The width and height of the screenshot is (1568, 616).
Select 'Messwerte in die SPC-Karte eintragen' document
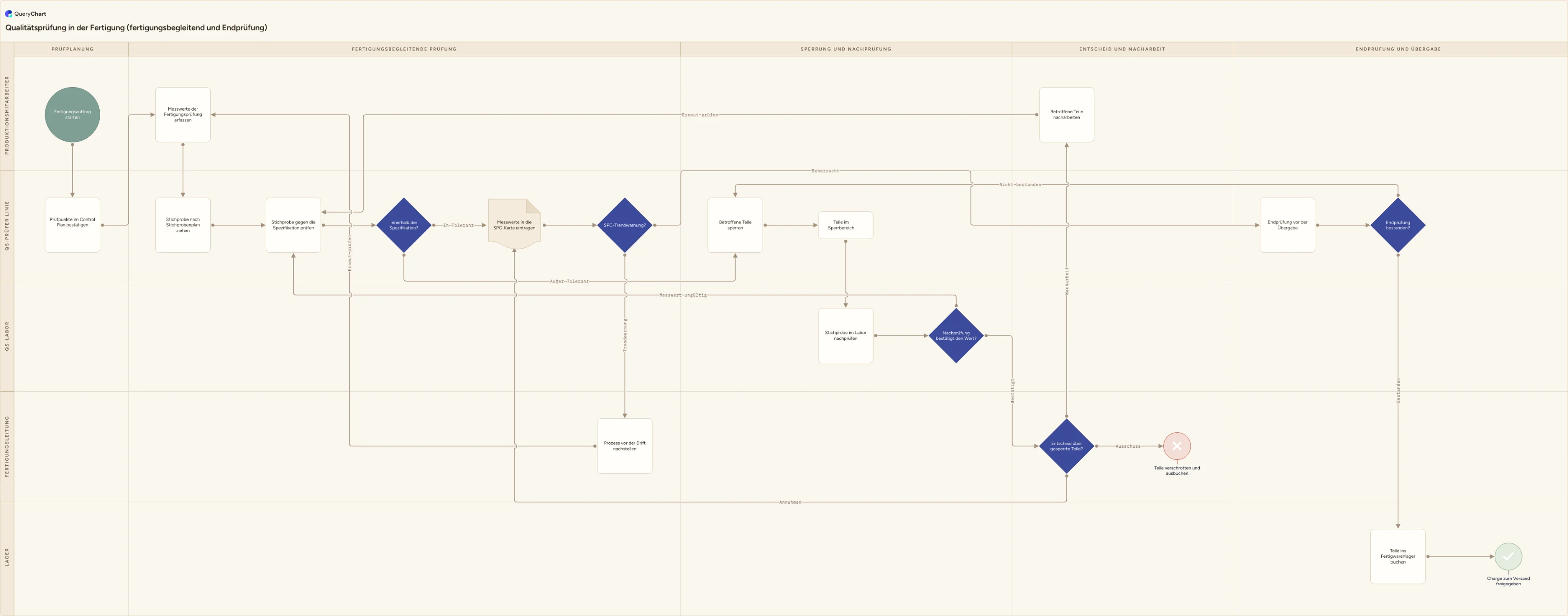coord(514,225)
